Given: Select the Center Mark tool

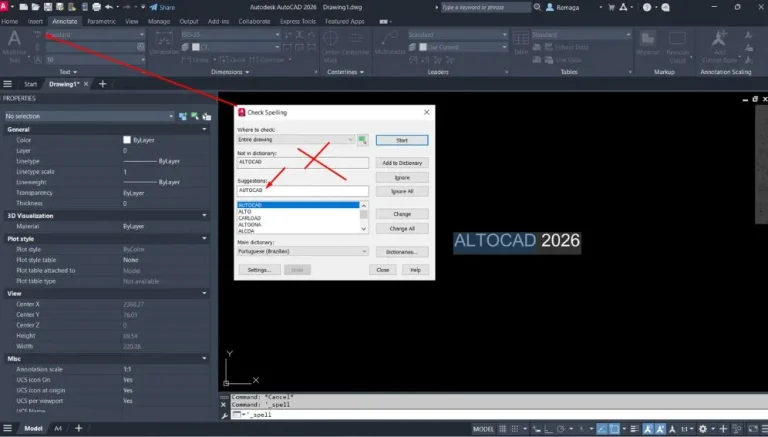Looking at the screenshot, I should click(331, 47).
